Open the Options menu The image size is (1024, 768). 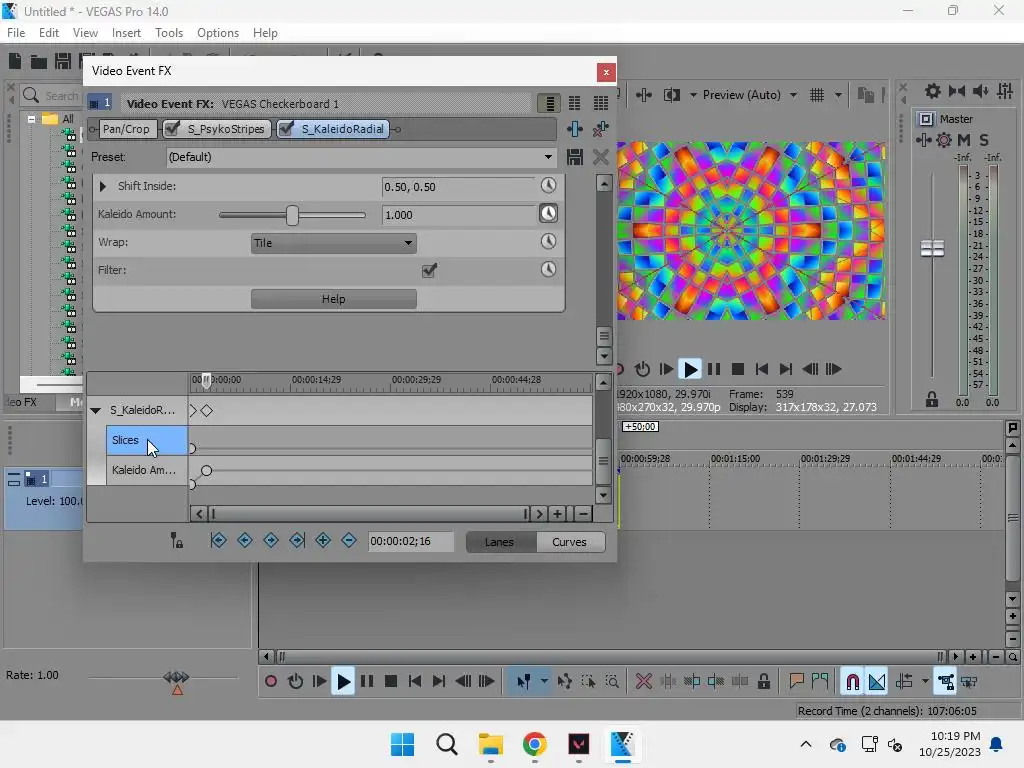click(218, 33)
